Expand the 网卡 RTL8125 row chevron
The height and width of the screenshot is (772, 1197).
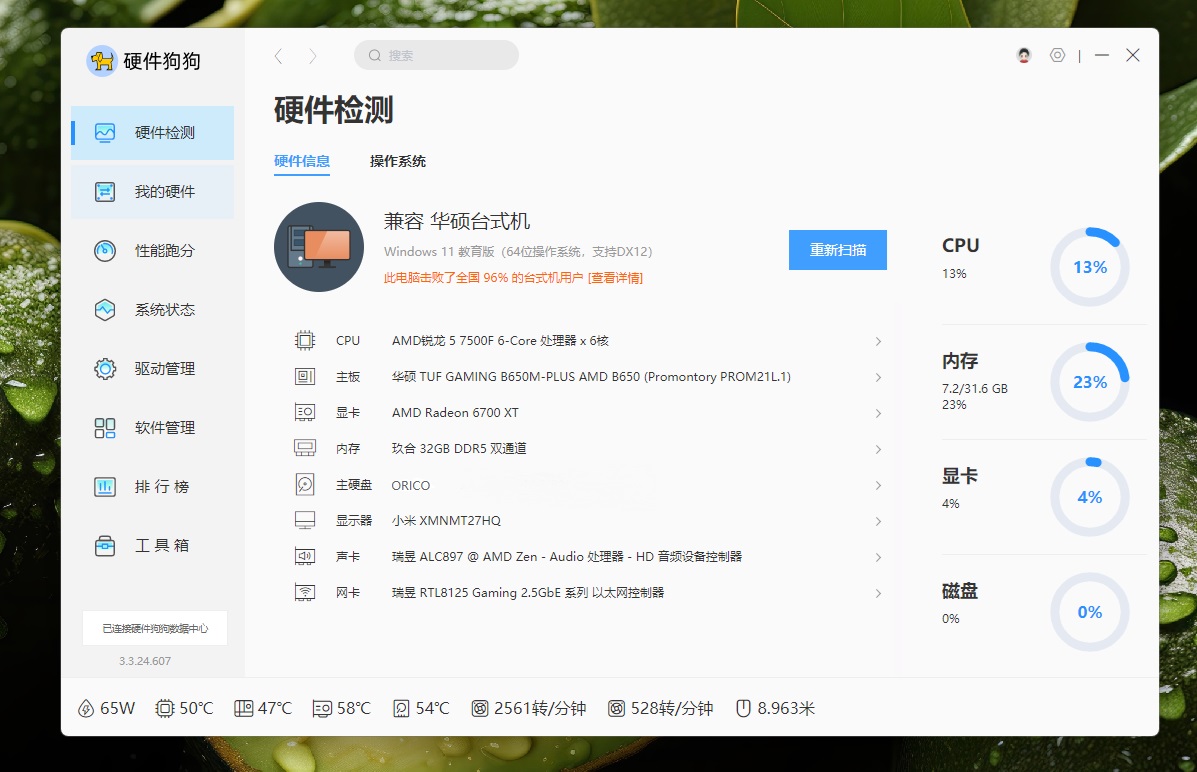click(878, 593)
